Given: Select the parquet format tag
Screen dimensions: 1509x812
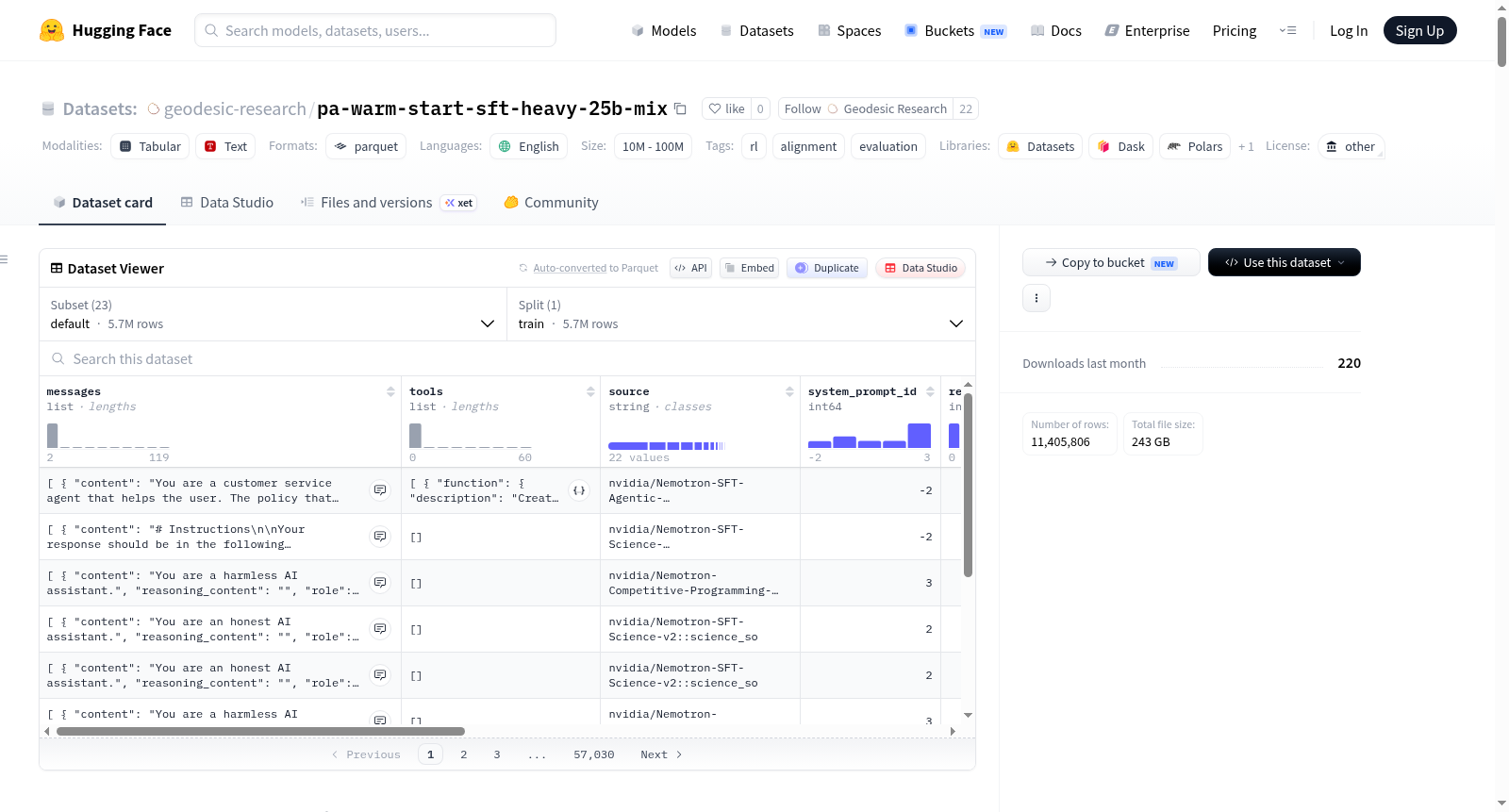Looking at the screenshot, I should click(x=366, y=146).
